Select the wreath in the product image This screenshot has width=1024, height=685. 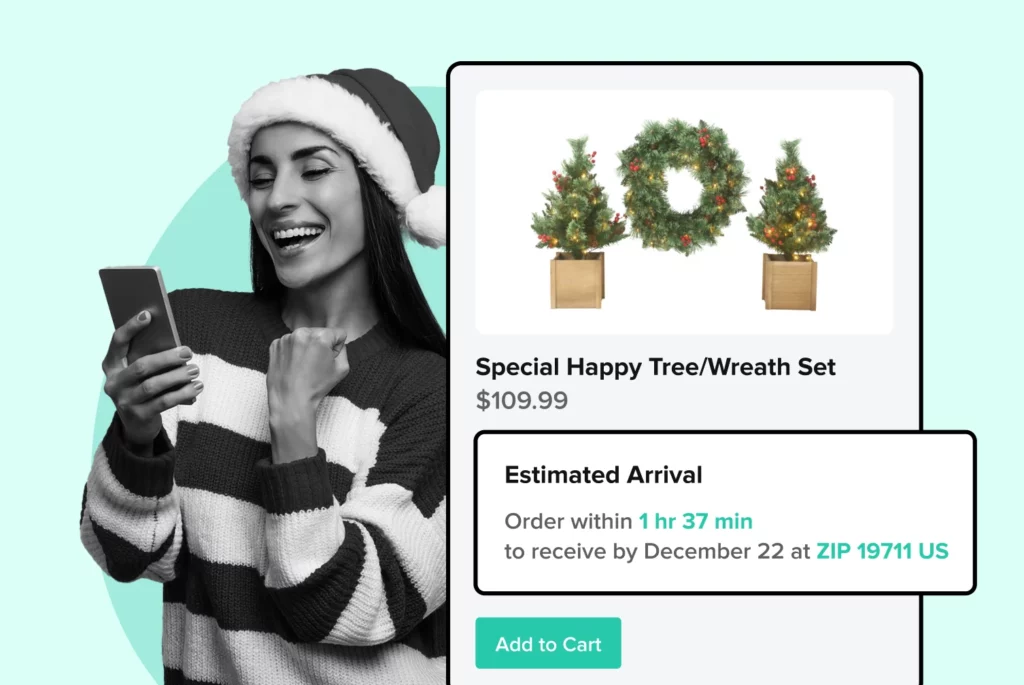tap(682, 186)
